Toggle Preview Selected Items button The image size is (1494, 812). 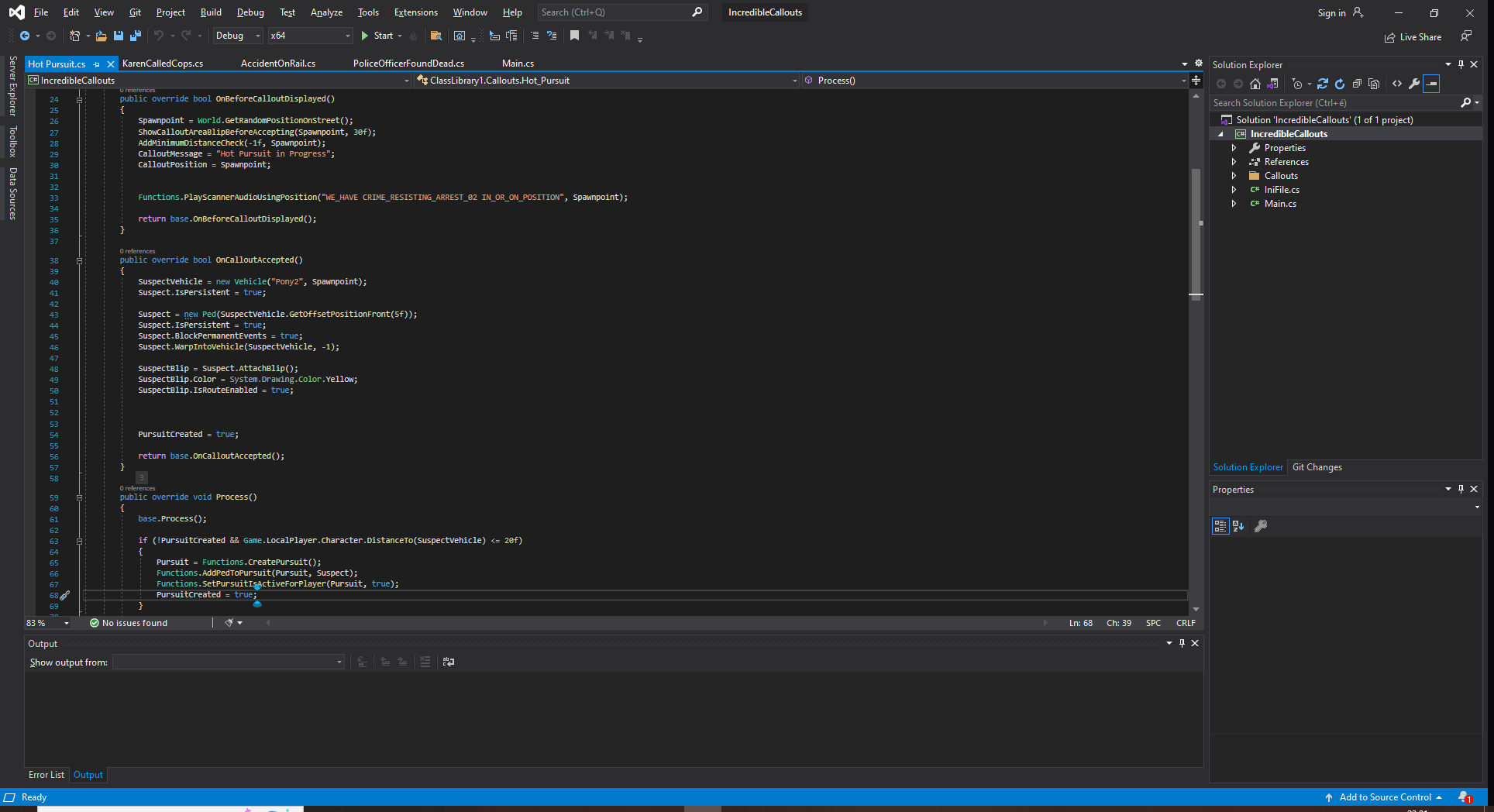click(x=1431, y=84)
